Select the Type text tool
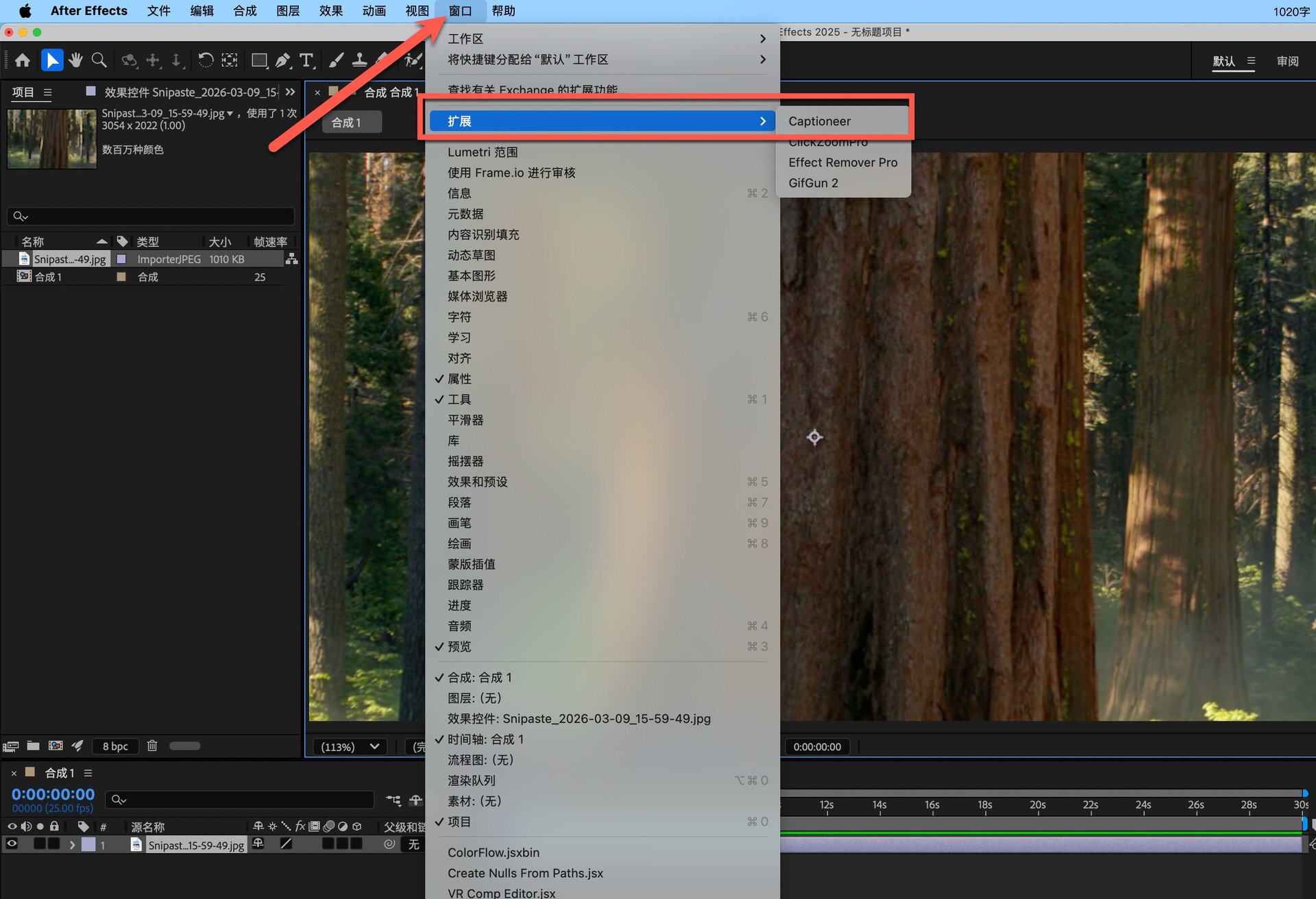The image size is (1316, 899). (x=306, y=60)
